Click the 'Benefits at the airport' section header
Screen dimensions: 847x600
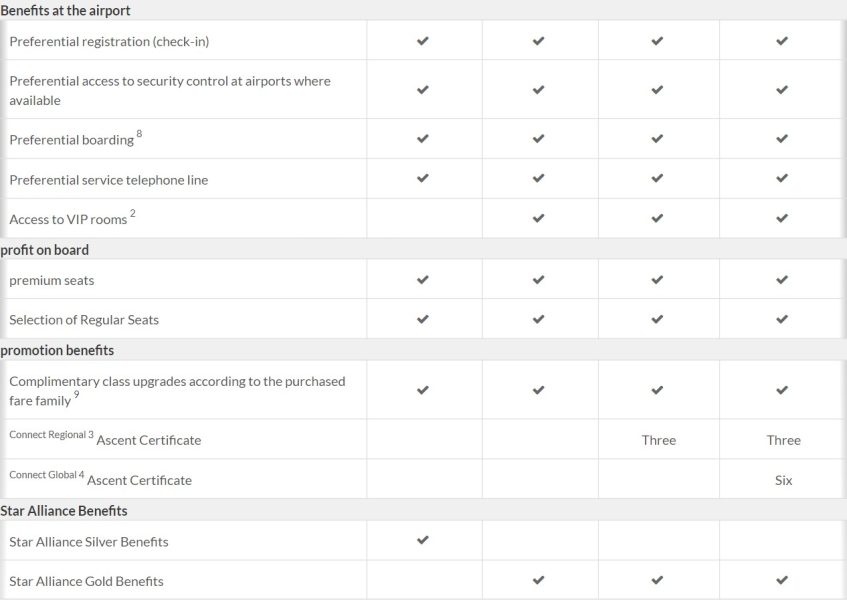click(x=66, y=10)
